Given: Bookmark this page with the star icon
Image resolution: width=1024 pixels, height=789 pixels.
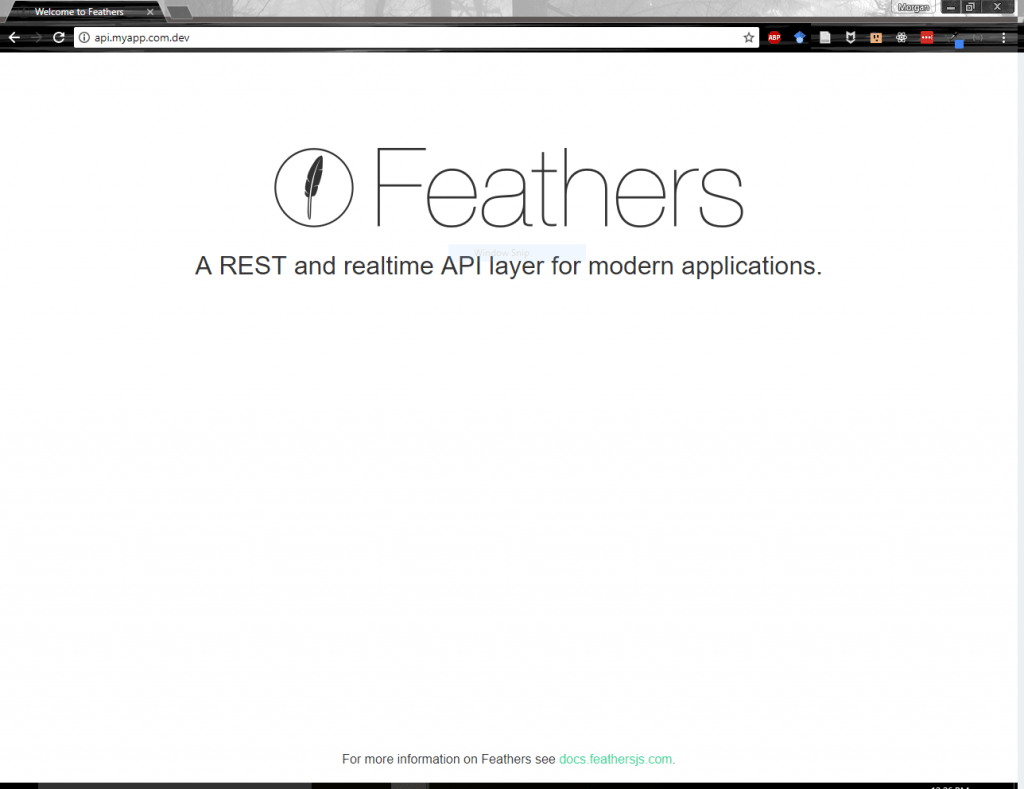Looking at the screenshot, I should tap(748, 38).
